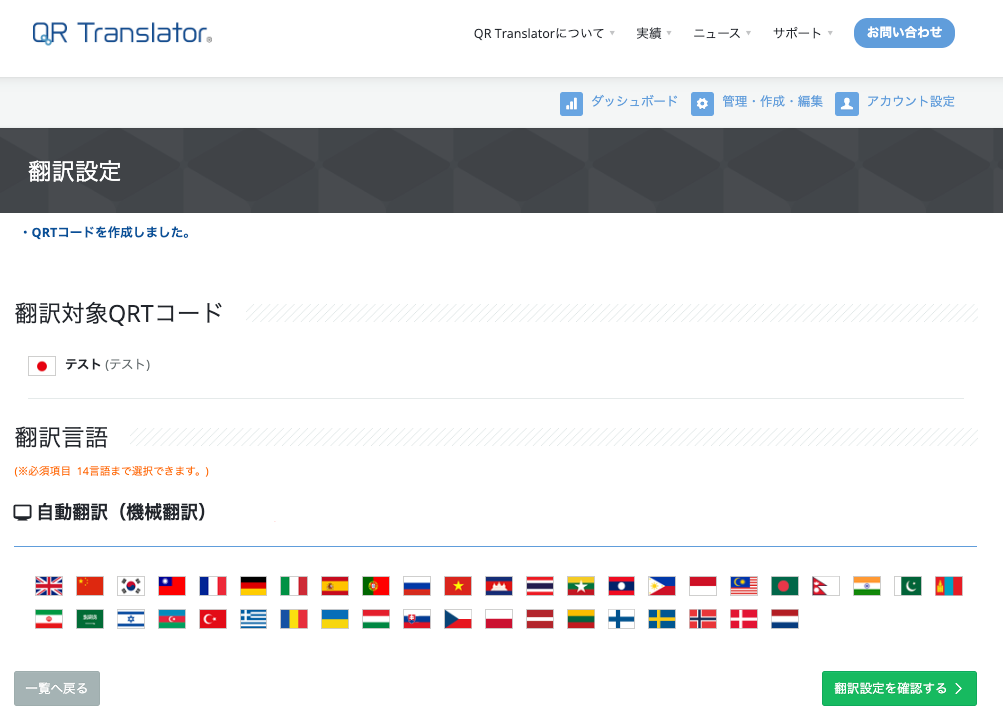
Task: Pick the Saudi Arabia flag
Action: (90, 619)
